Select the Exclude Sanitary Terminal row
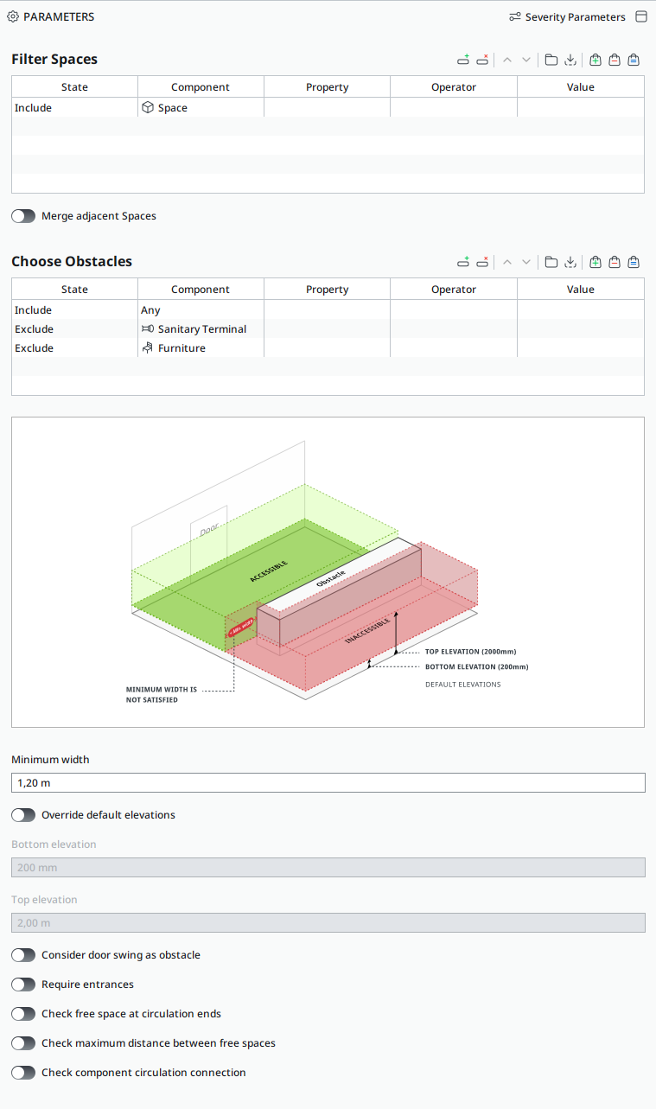 point(200,329)
